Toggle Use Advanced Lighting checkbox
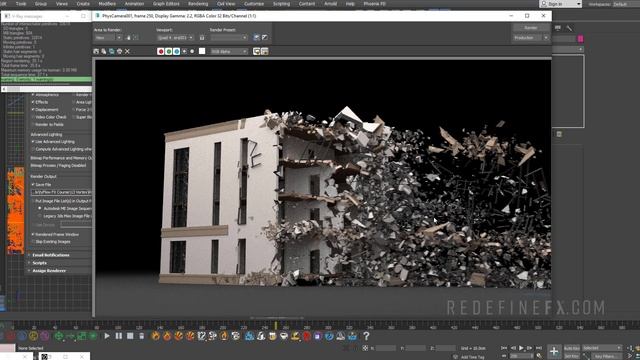 tap(33, 142)
